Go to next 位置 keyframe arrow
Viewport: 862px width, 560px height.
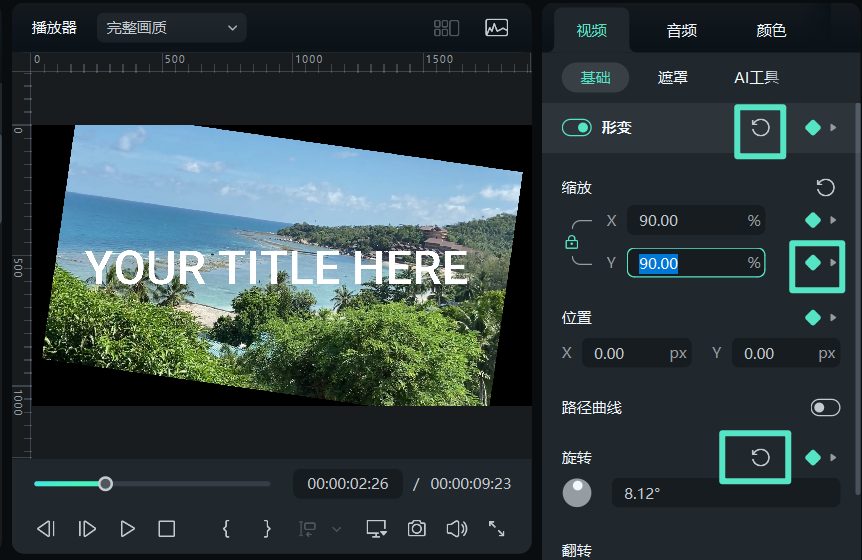pyautogui.click(x=833, y=318)
